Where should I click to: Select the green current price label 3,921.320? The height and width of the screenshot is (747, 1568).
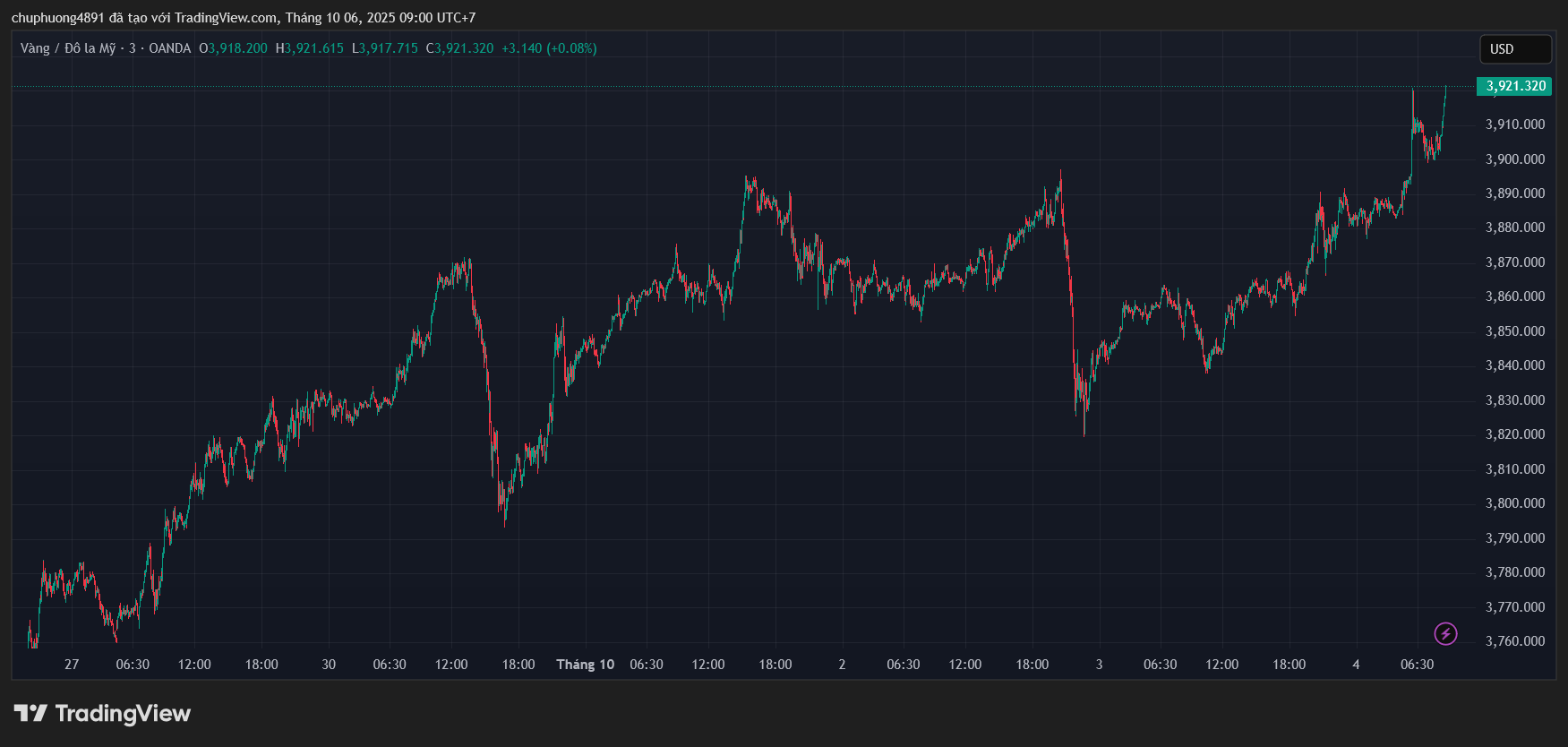1515,86
